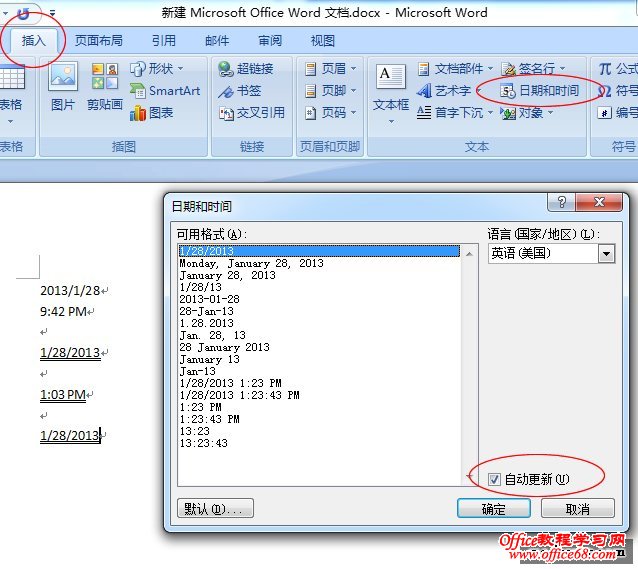Switch to the 页面布局 tab
The width and height of the screenshot is (638, 569).
click(99, 40)
